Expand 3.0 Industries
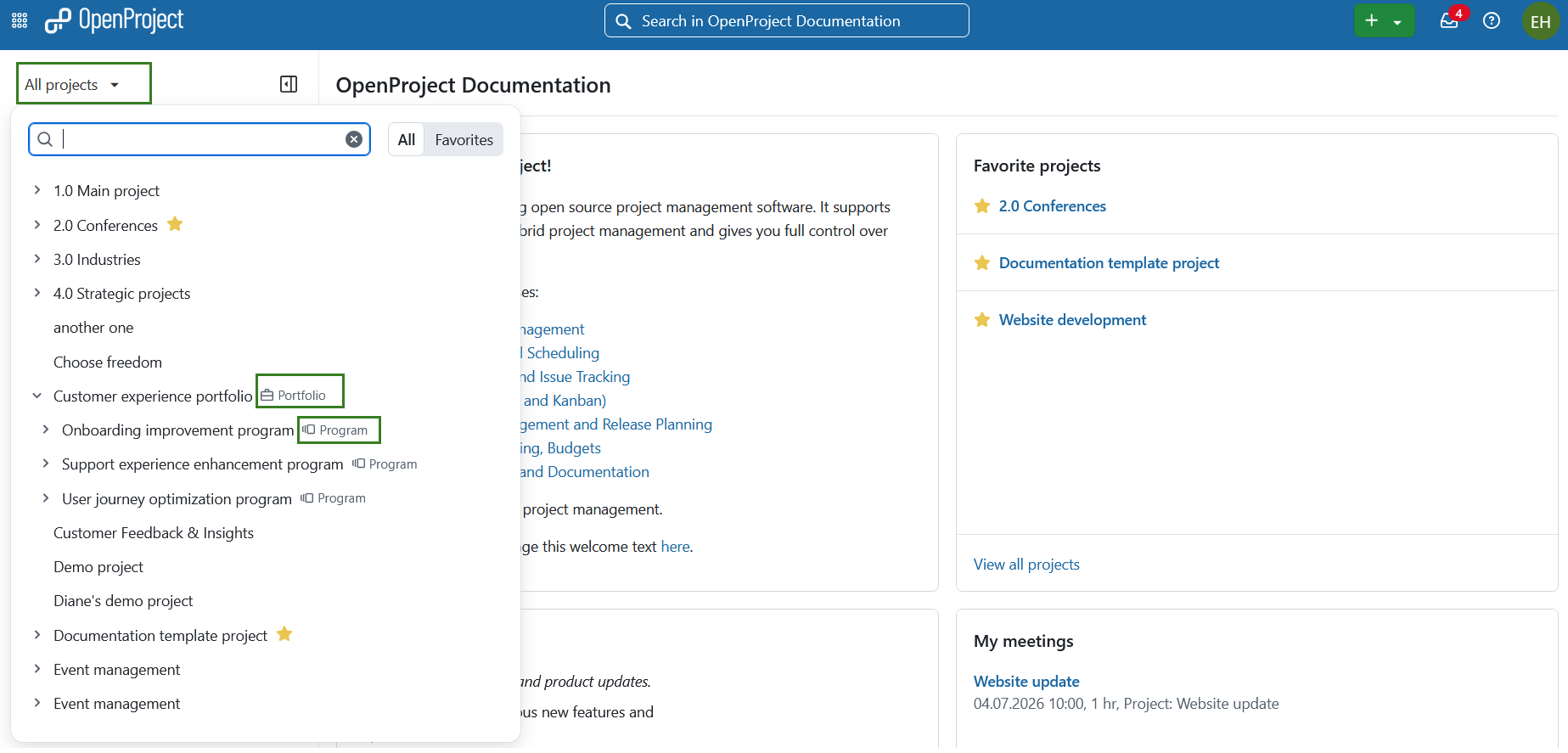 tap(37, 259)
